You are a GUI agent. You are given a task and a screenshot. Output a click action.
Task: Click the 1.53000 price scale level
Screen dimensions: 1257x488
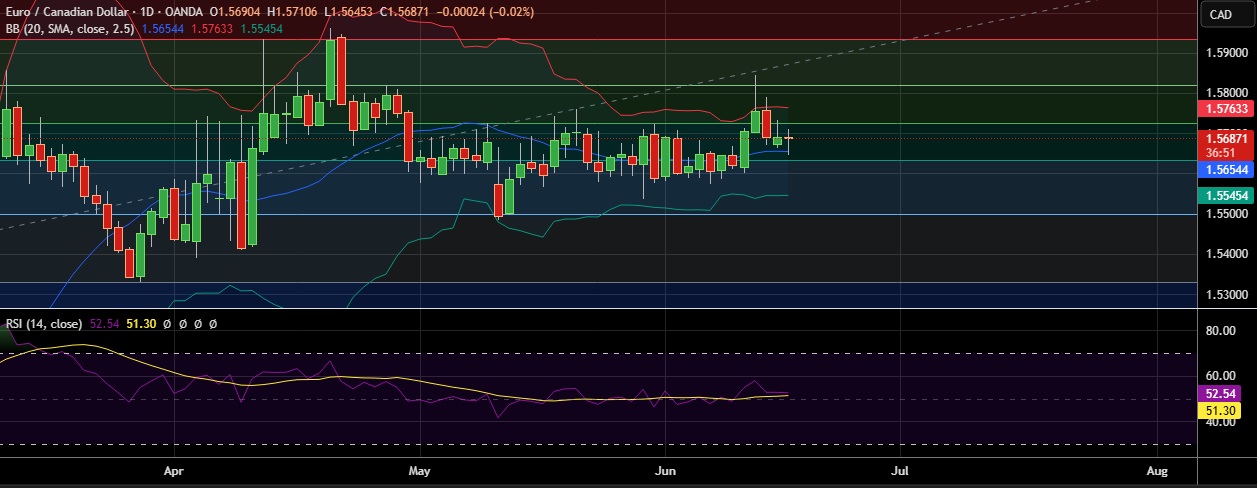click(1226, 295)
